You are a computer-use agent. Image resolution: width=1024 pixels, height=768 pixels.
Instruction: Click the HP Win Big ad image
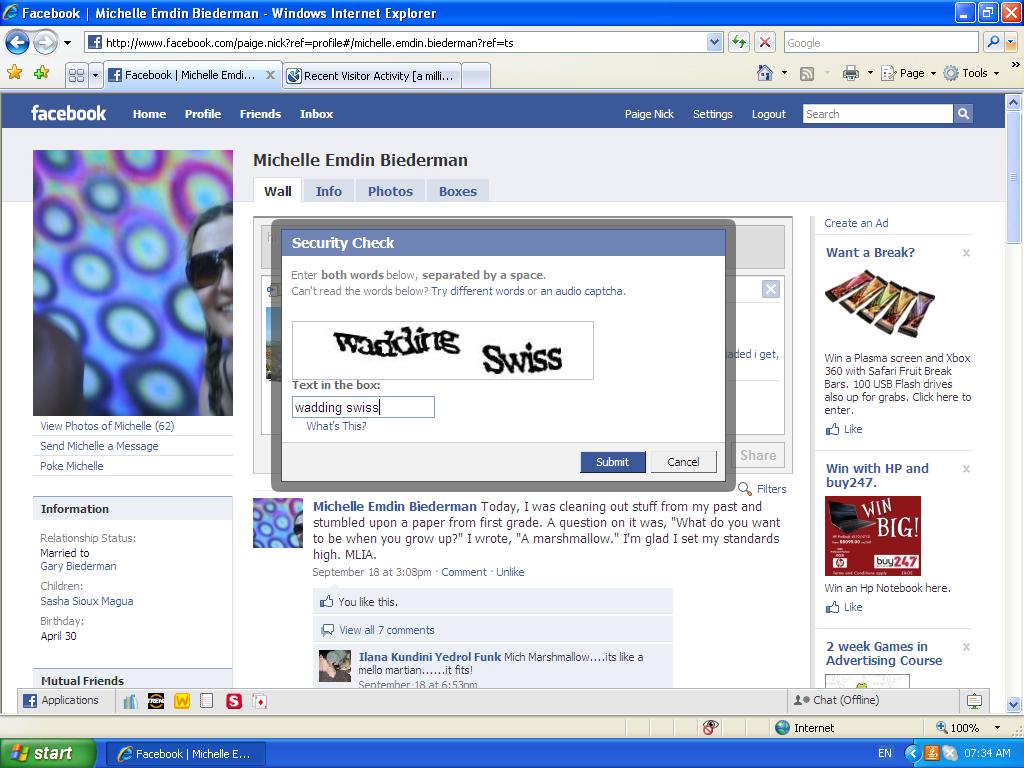coord(872,536)
